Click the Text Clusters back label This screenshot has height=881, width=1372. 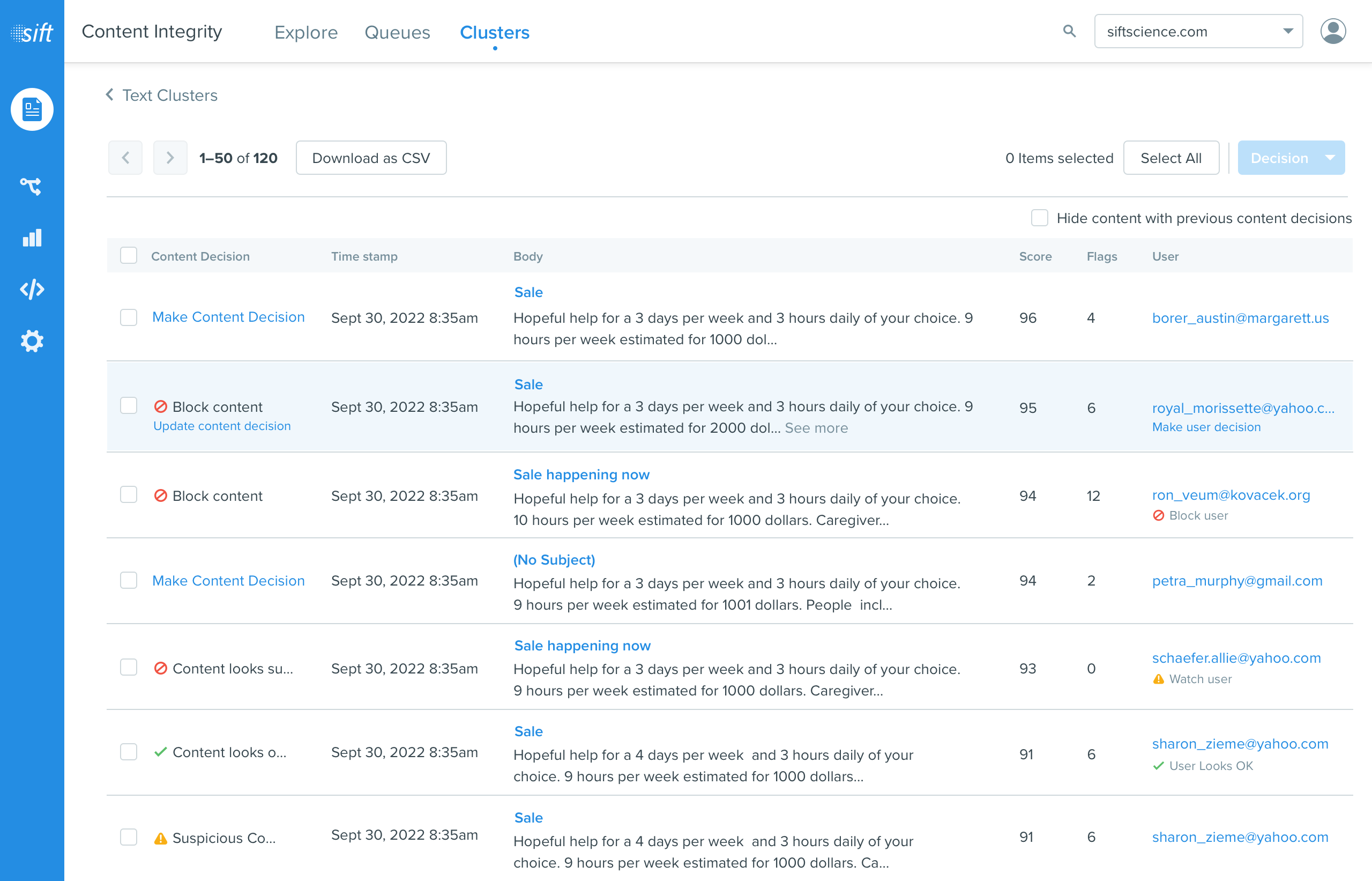point(170,95)
